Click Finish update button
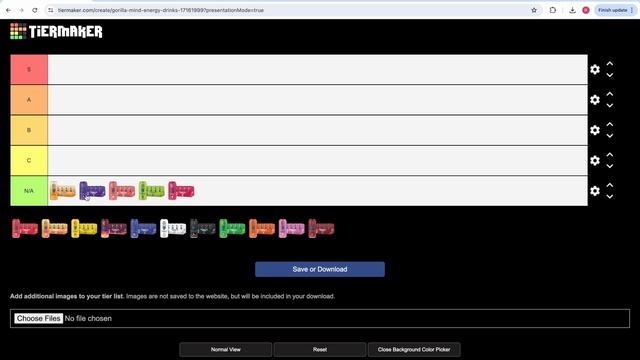This screenshot has height=360, width=640. 616,10
